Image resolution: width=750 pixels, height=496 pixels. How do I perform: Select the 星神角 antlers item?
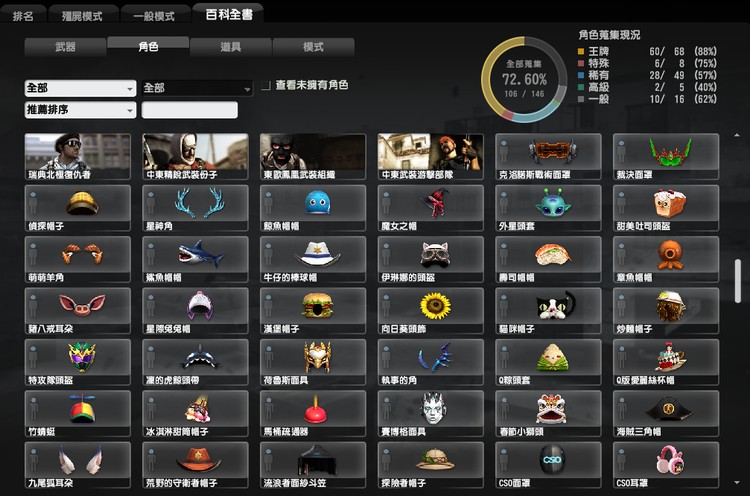point(195,208)
